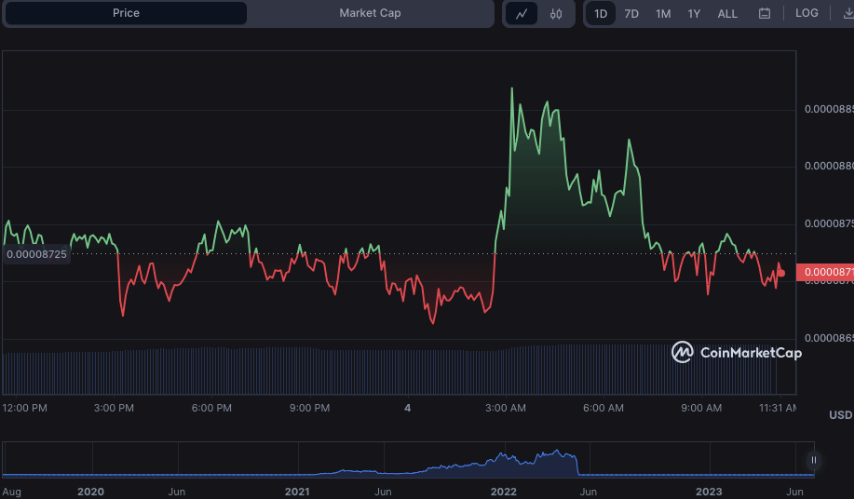Click the current price tag in red

[x=826, y=272]
